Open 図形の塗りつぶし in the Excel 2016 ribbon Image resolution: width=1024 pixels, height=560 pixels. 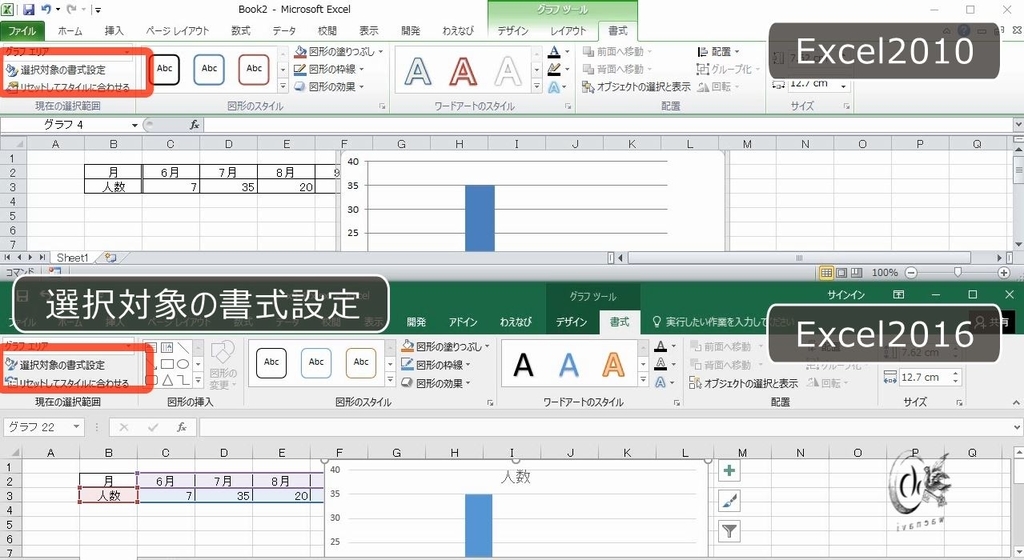tap(446, 346)
